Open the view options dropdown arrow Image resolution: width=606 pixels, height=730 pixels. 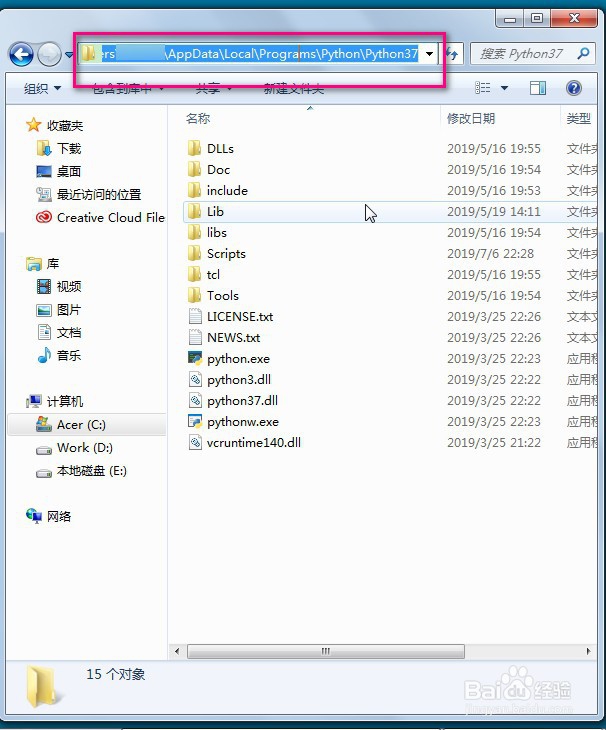[504, 88]
